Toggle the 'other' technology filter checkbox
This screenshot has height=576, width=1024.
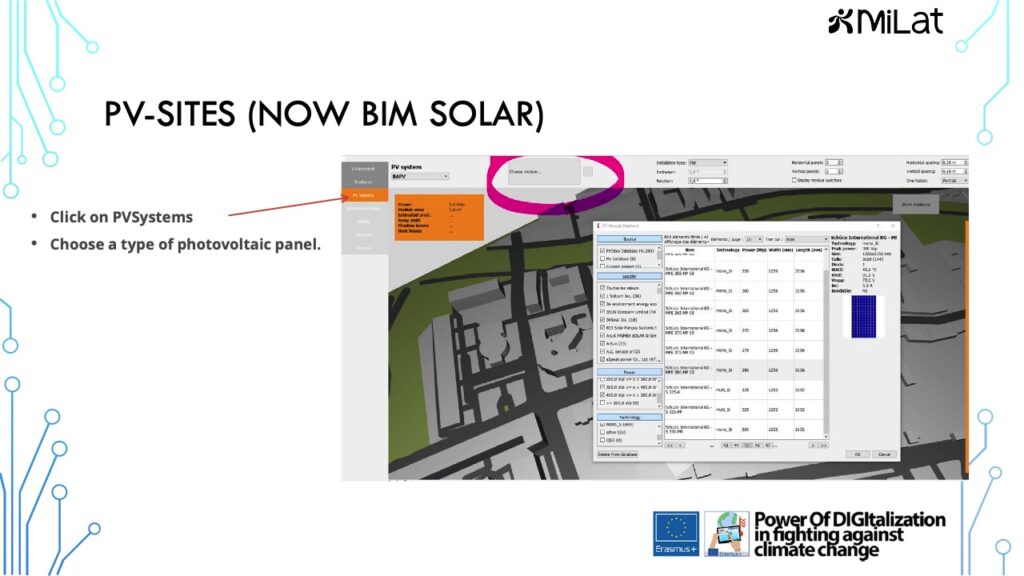(600, 432)
